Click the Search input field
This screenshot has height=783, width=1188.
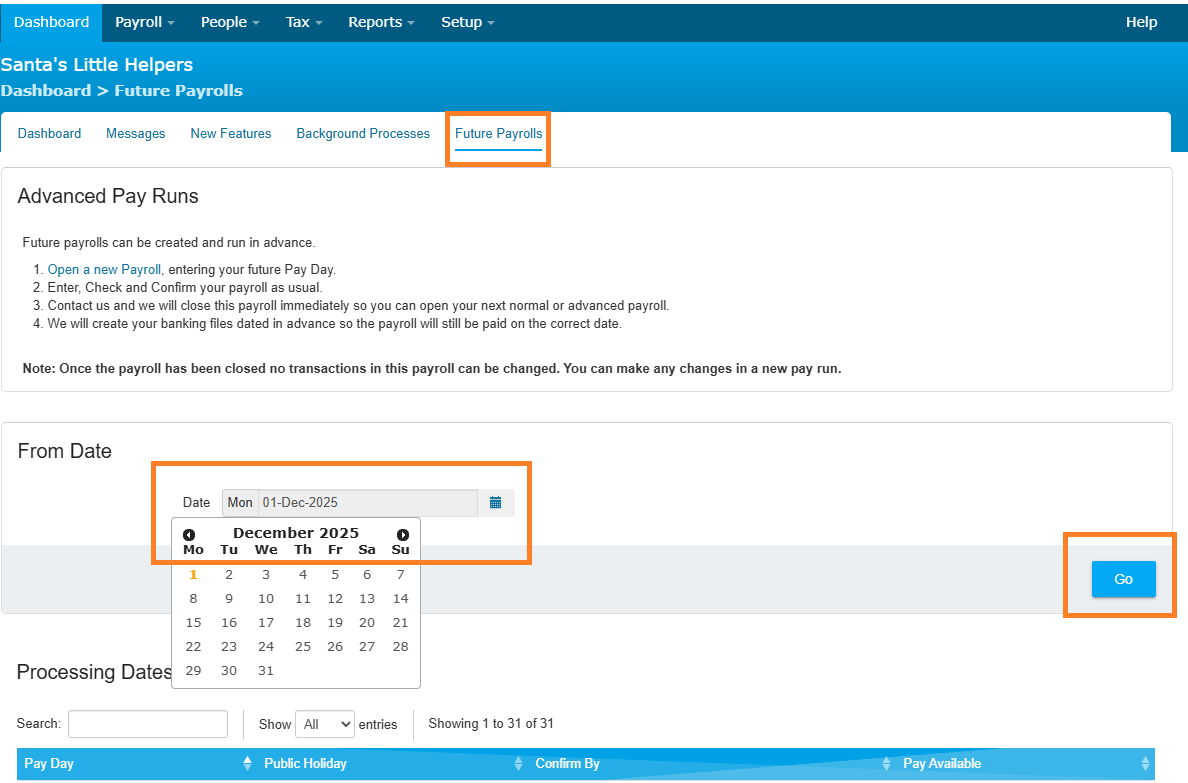point(148,724)
